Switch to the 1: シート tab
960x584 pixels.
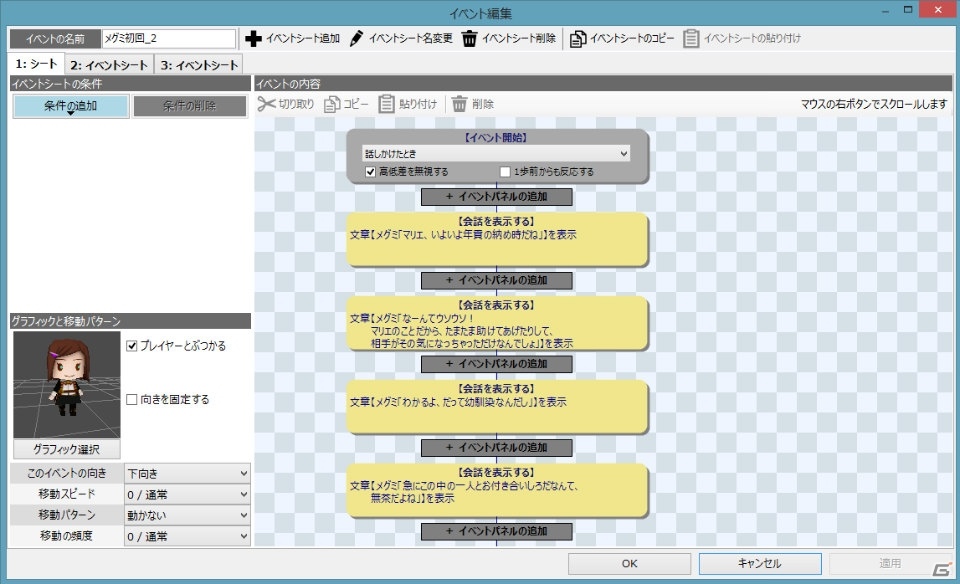36,64
